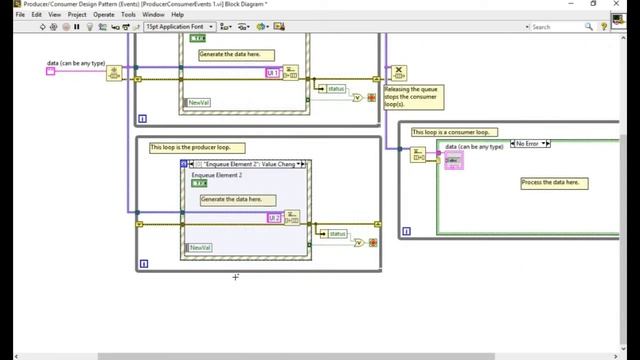Click 'This loop is the producer loop.' label
This screenshot has width=640, height=360.
197,148
